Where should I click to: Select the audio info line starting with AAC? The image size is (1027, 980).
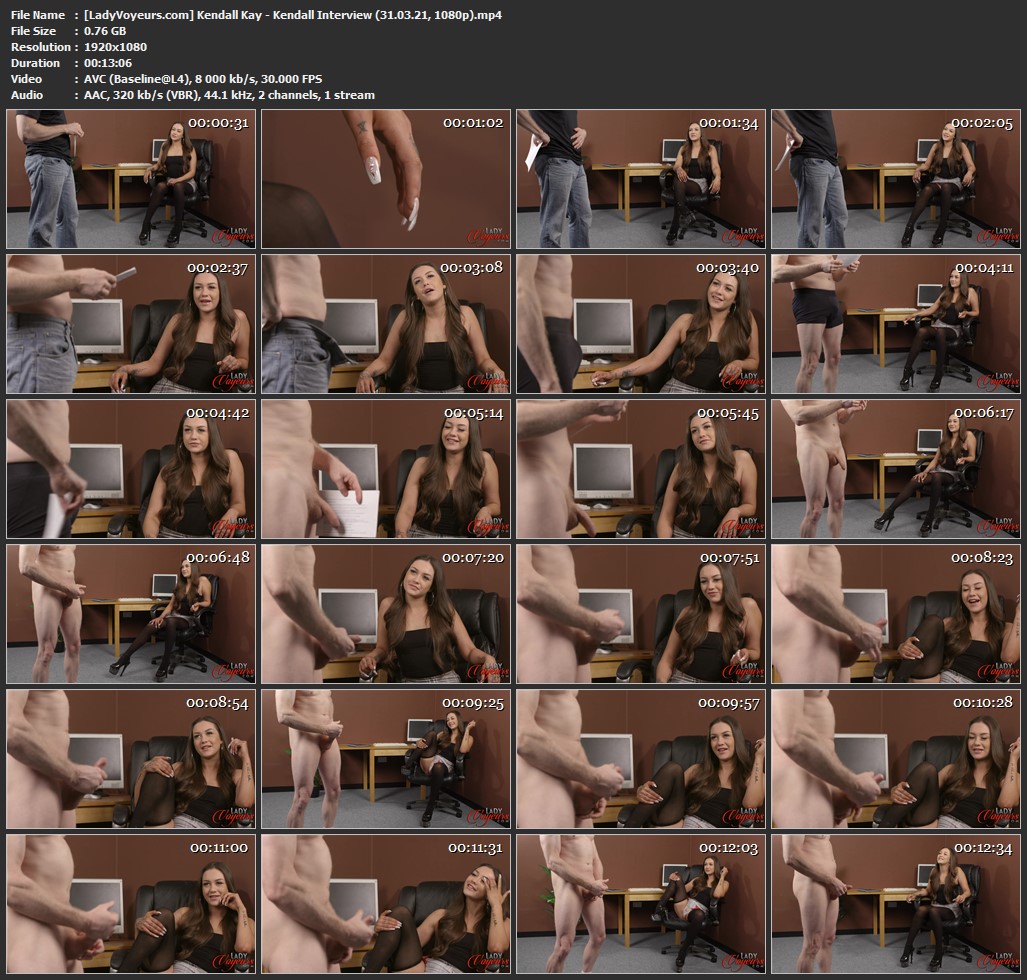[229, 95]
